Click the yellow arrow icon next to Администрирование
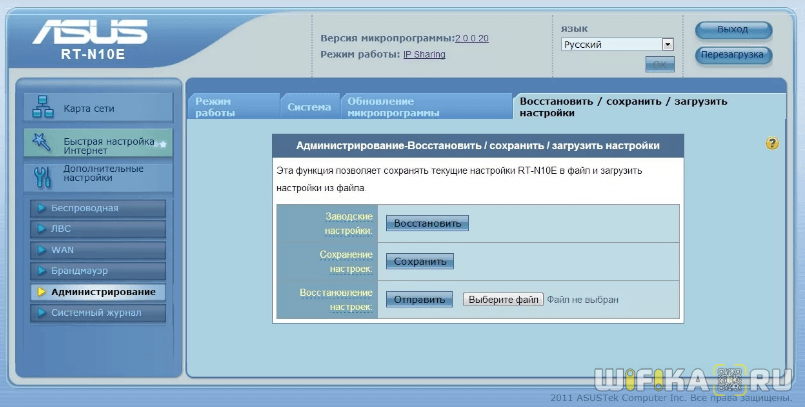 click(x=42, y=292)
